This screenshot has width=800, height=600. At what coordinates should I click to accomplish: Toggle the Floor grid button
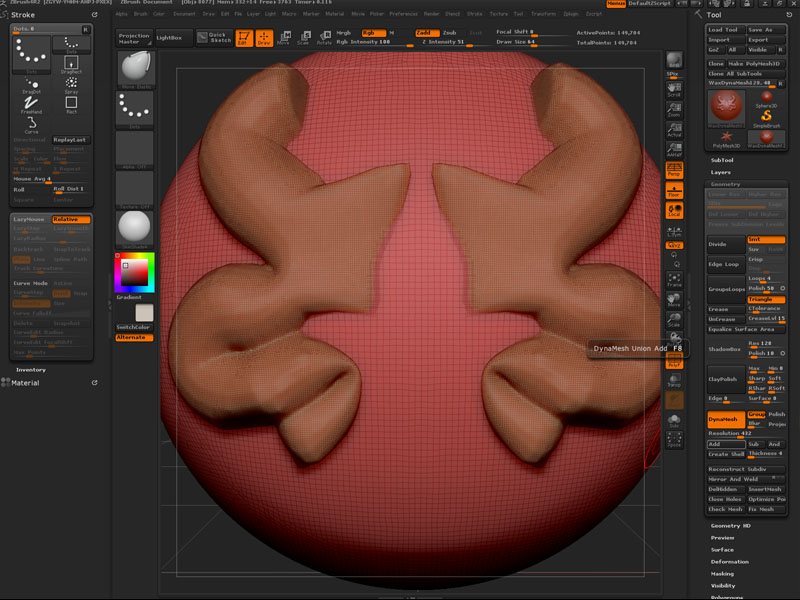(x=674, y=190)
